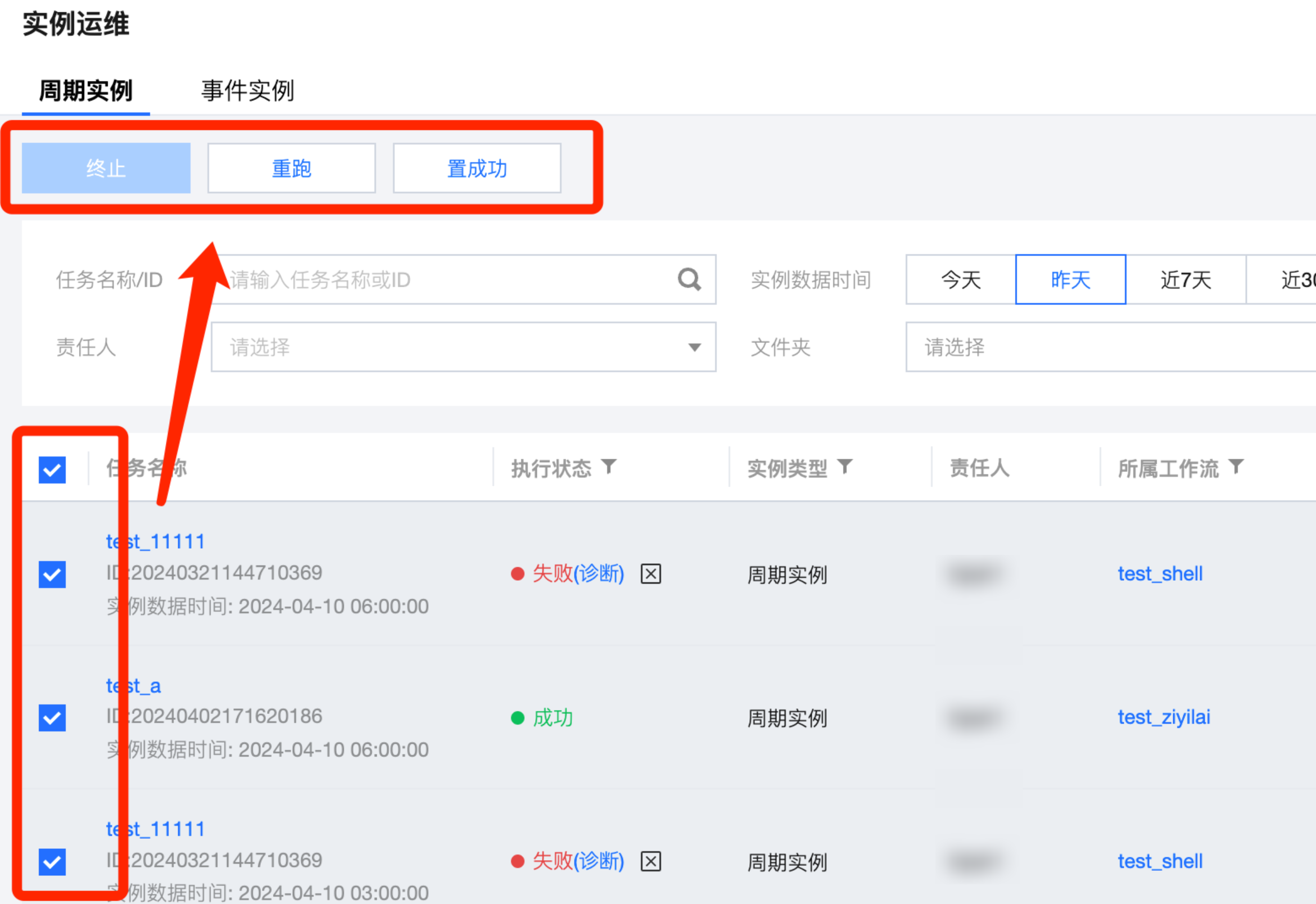
Task: Open the test_ziyilai workflow link
Action: point(1163,717)
